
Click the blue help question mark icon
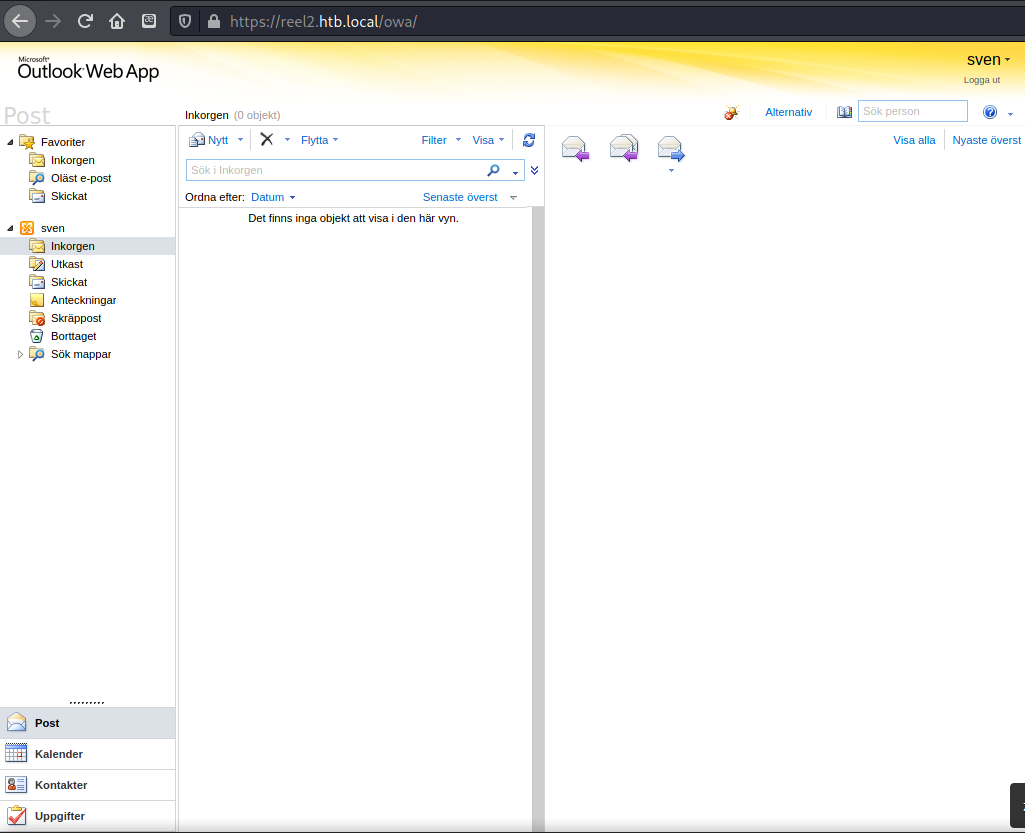[x=990, y=112]
